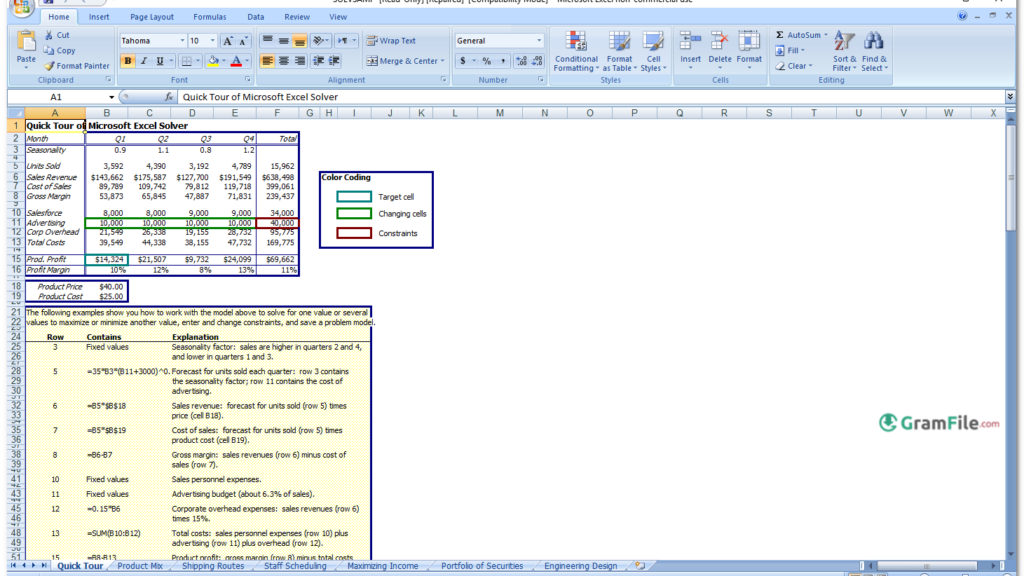Switch to the Data ribbon tab
The image size is (1024, 576).
(x=255, y=16)
